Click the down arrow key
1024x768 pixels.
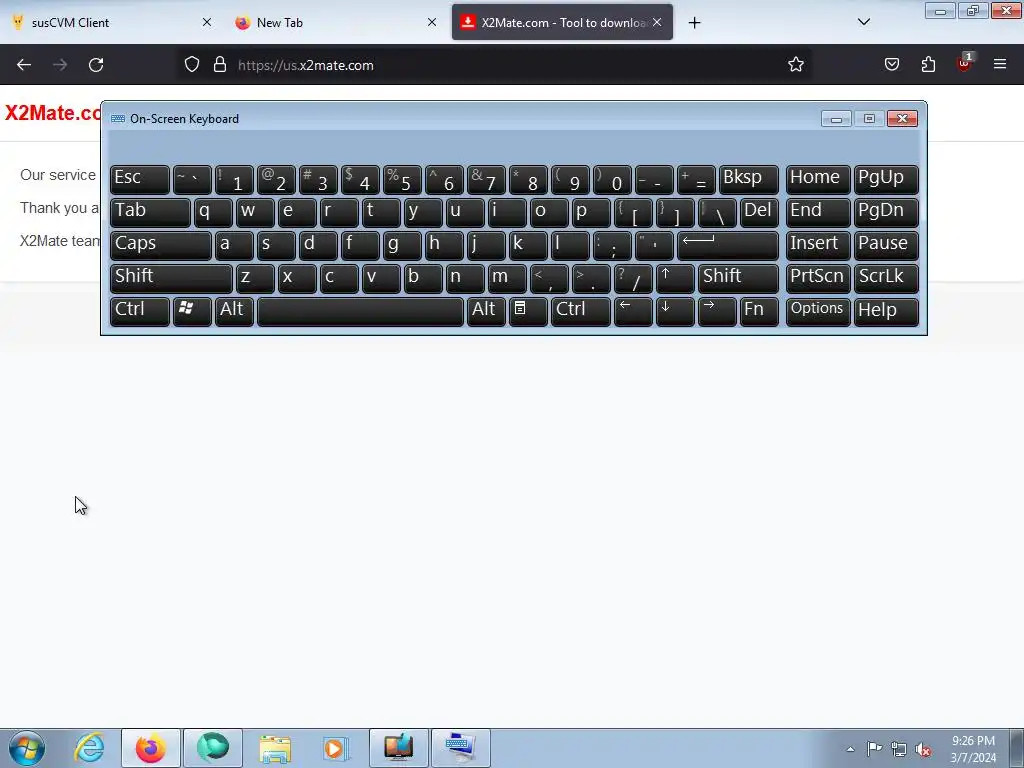[x=675, y=311]
